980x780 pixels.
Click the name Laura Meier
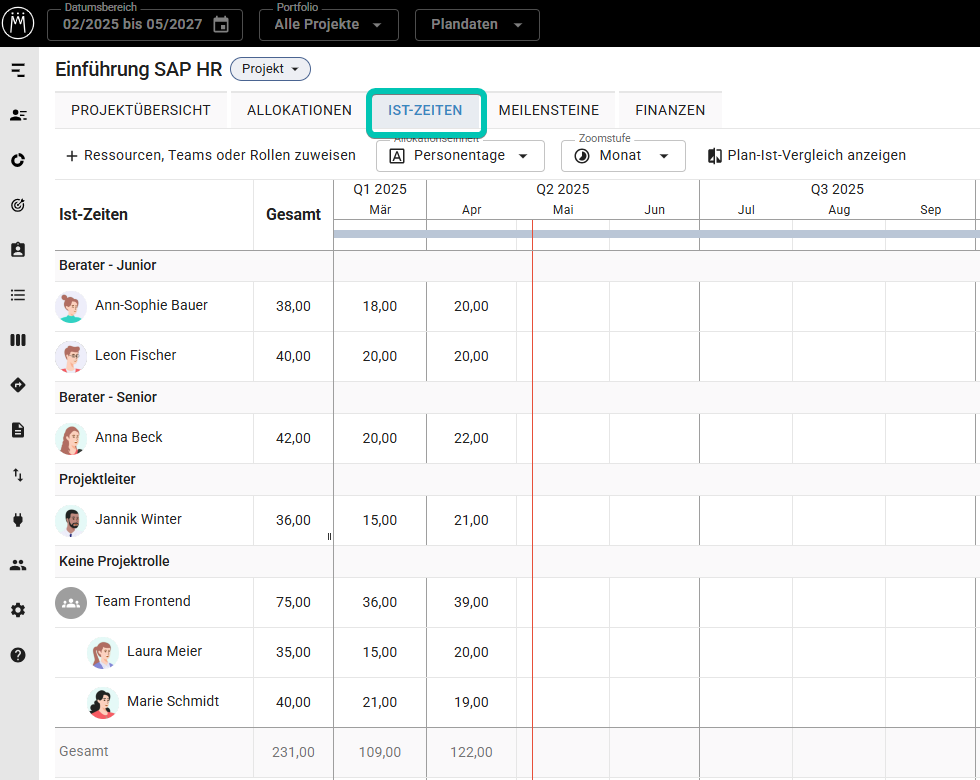point(164,651)
